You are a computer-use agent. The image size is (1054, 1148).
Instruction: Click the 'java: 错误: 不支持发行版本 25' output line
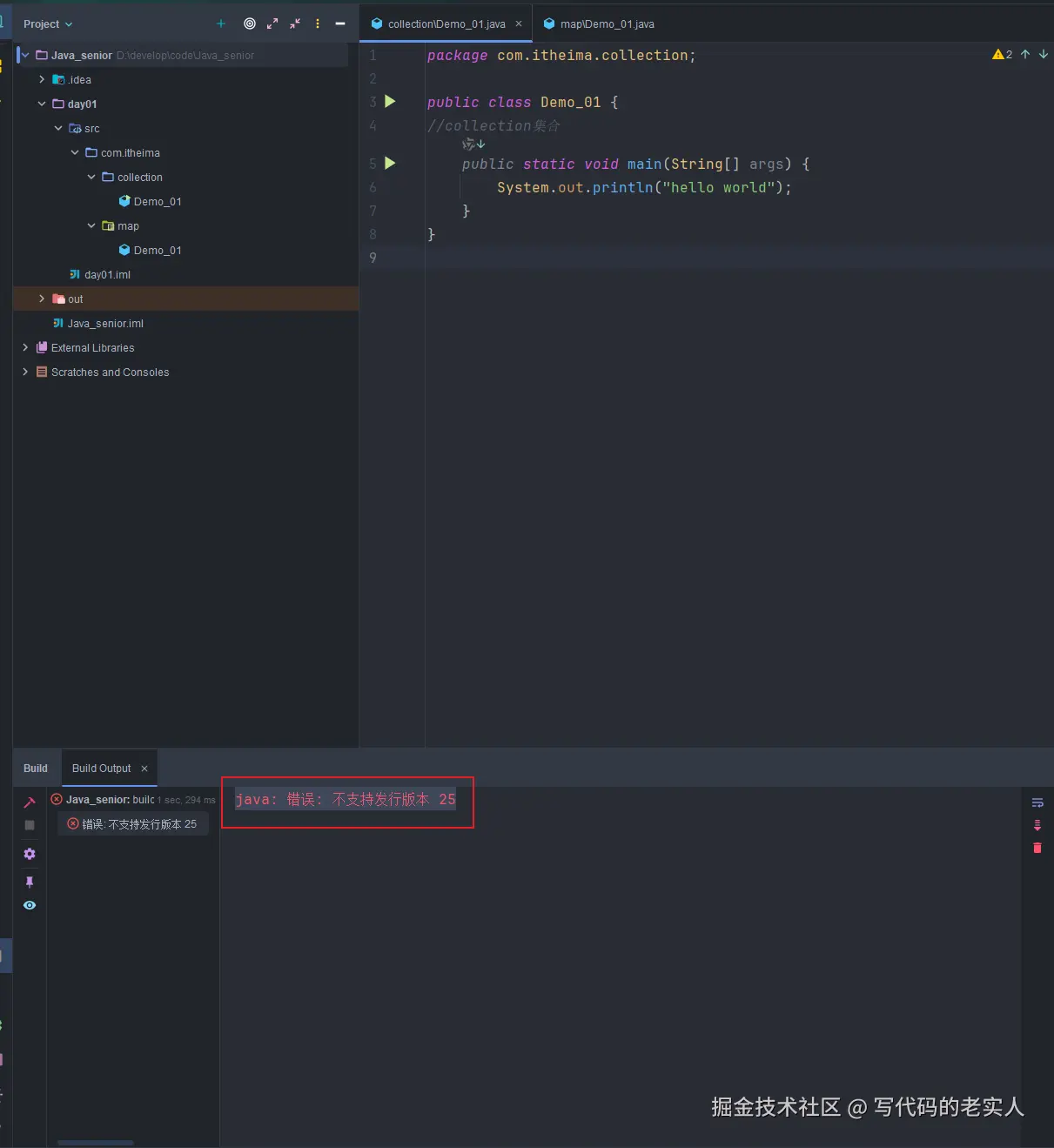pos(346,799)
